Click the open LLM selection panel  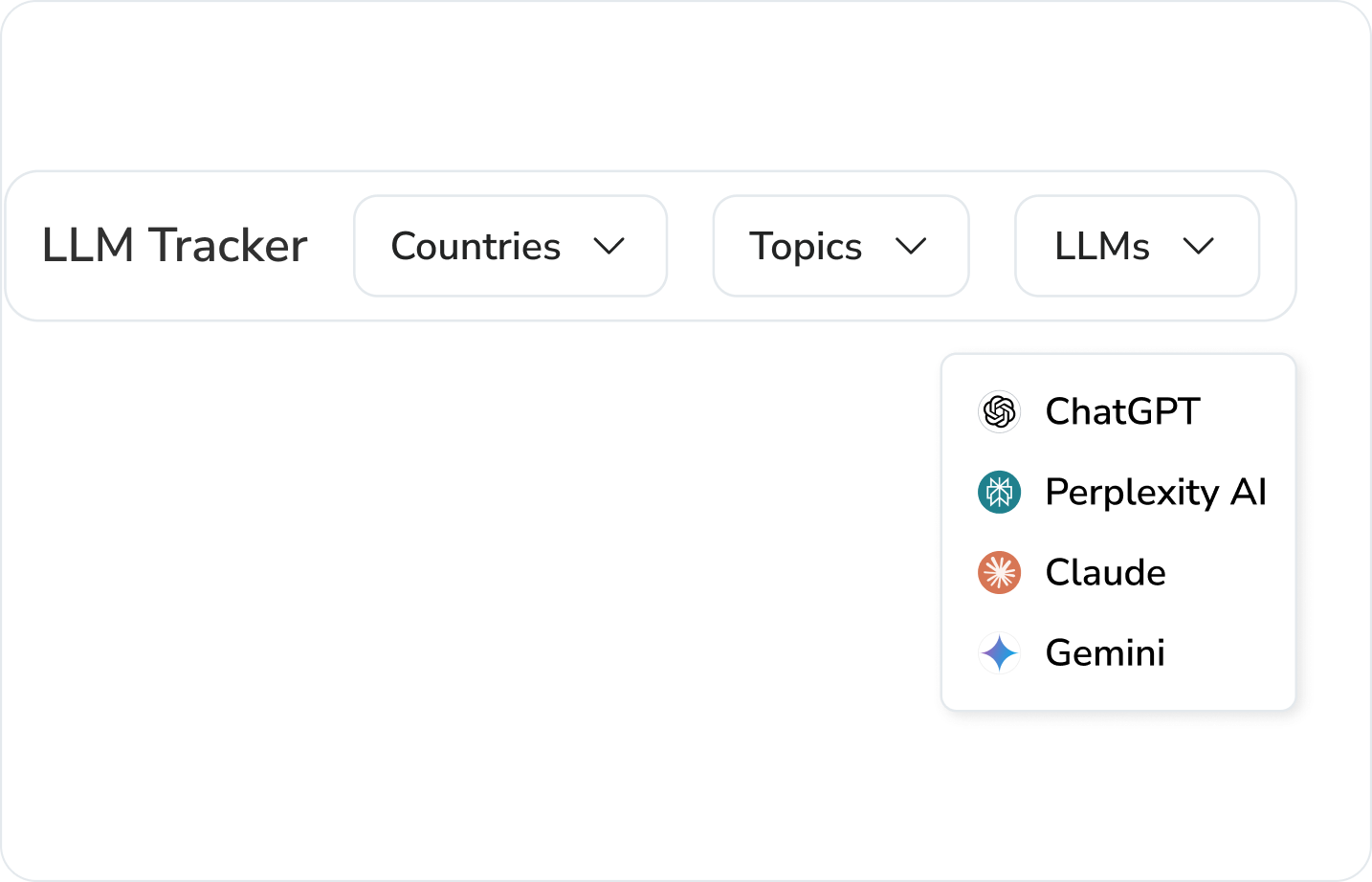tap(1118, 531)
